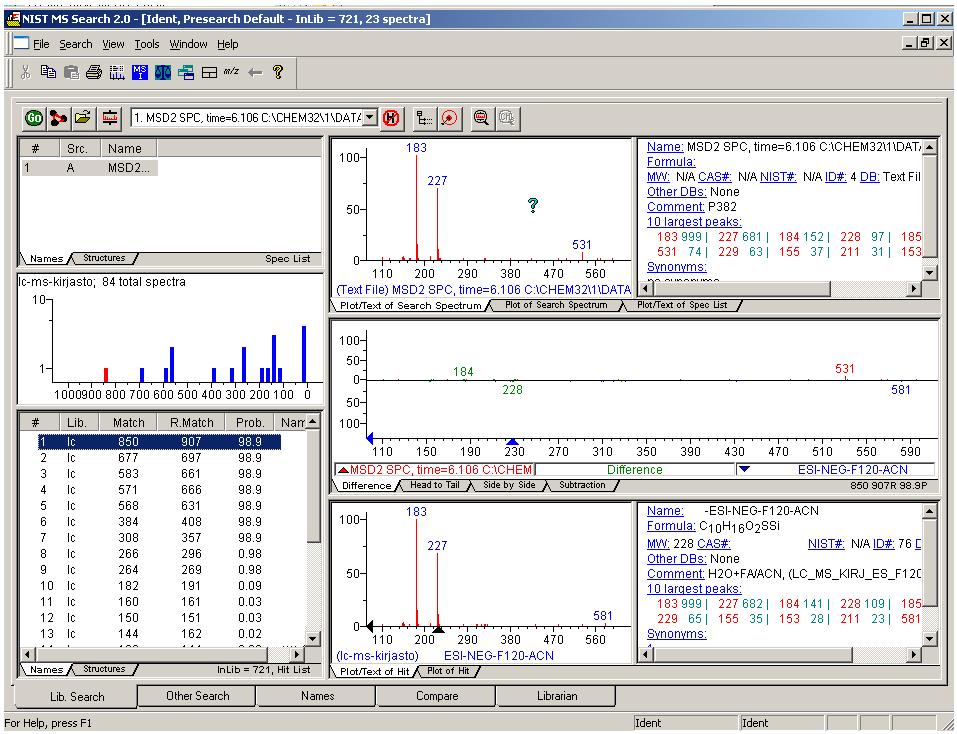
Task: Click the Name link beside -ESI-NEG-F120-ACN
Action: pos(665,511)
